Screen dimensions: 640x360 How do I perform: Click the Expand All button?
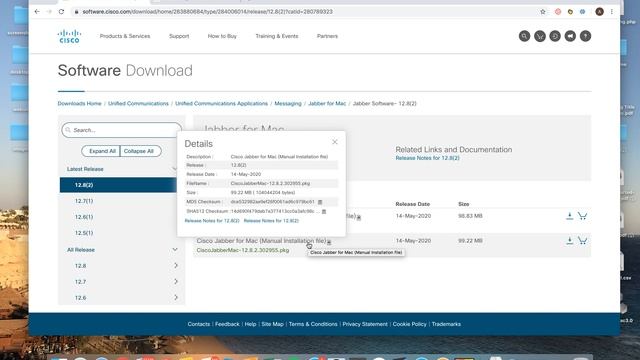[x=101, y=151]
